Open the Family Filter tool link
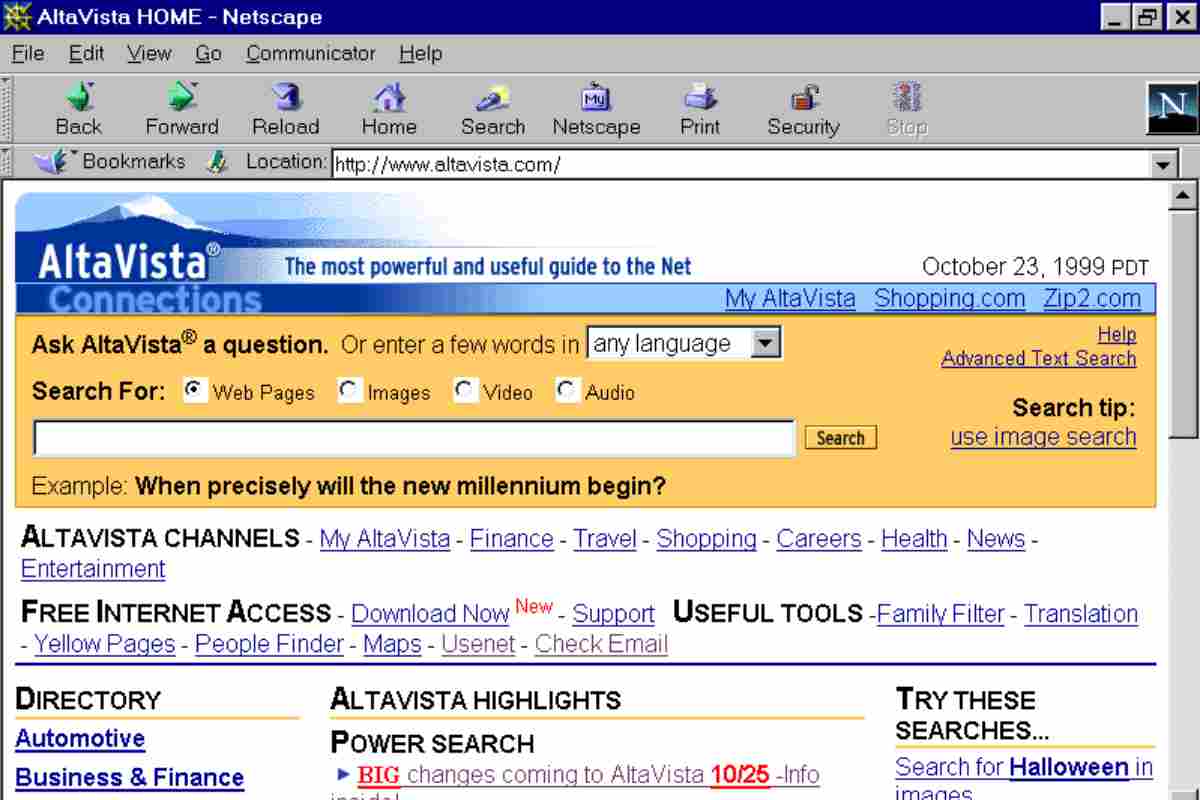1200x800 pixels. click(x=940, y=613)
